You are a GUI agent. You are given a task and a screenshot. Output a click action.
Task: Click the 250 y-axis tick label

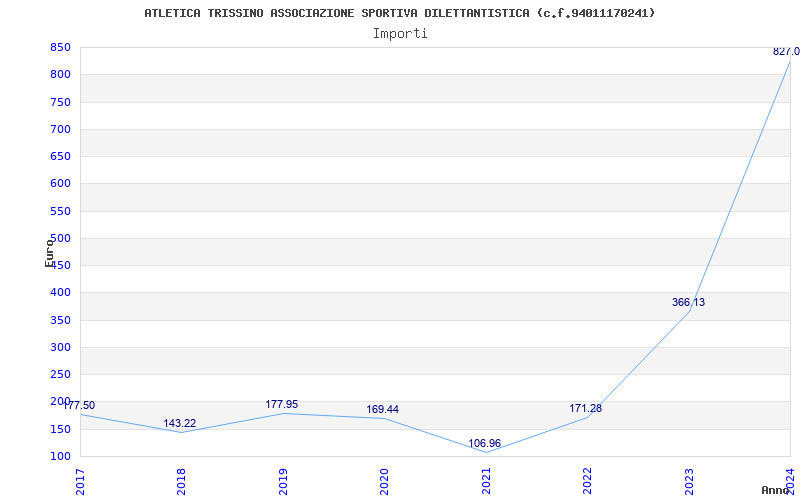tap(60, 374)
